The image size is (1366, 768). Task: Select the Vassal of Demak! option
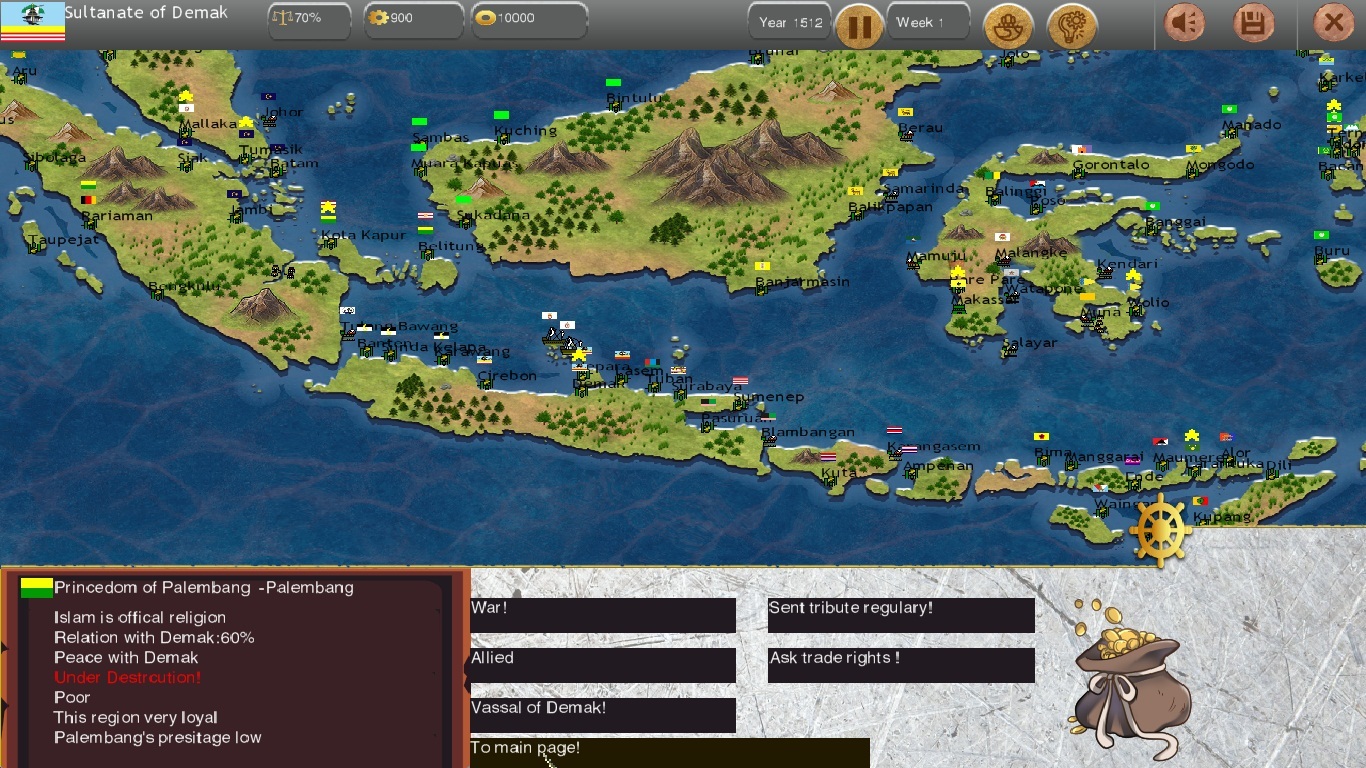point(603,715)
